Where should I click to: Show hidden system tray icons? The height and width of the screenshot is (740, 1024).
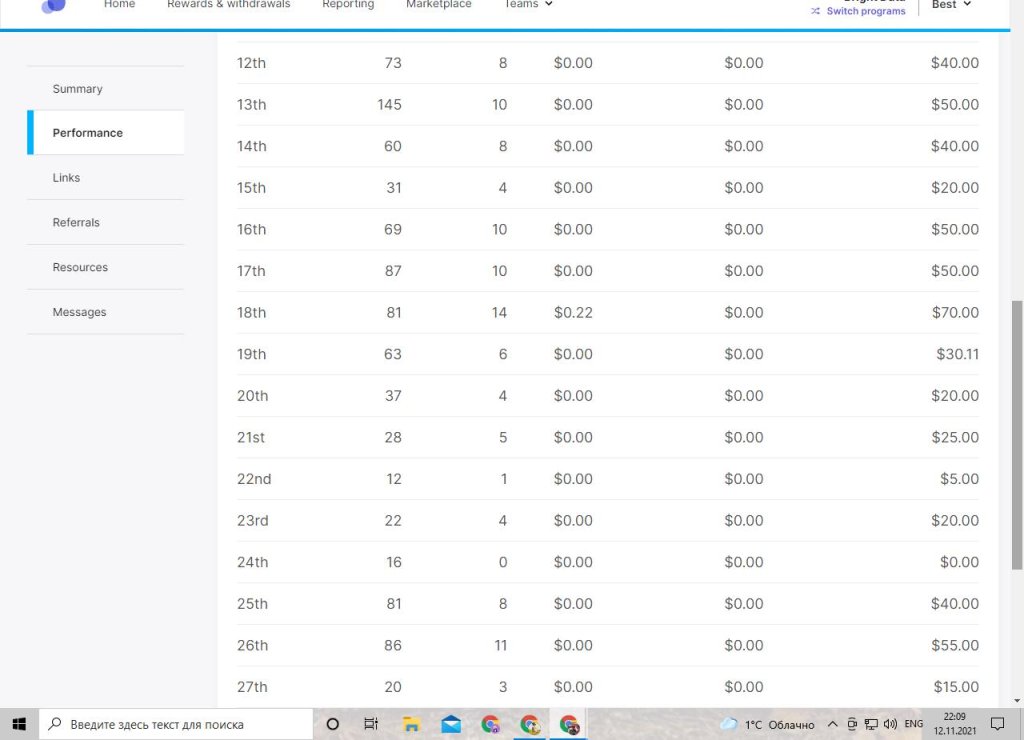click(x=832, y=724)
